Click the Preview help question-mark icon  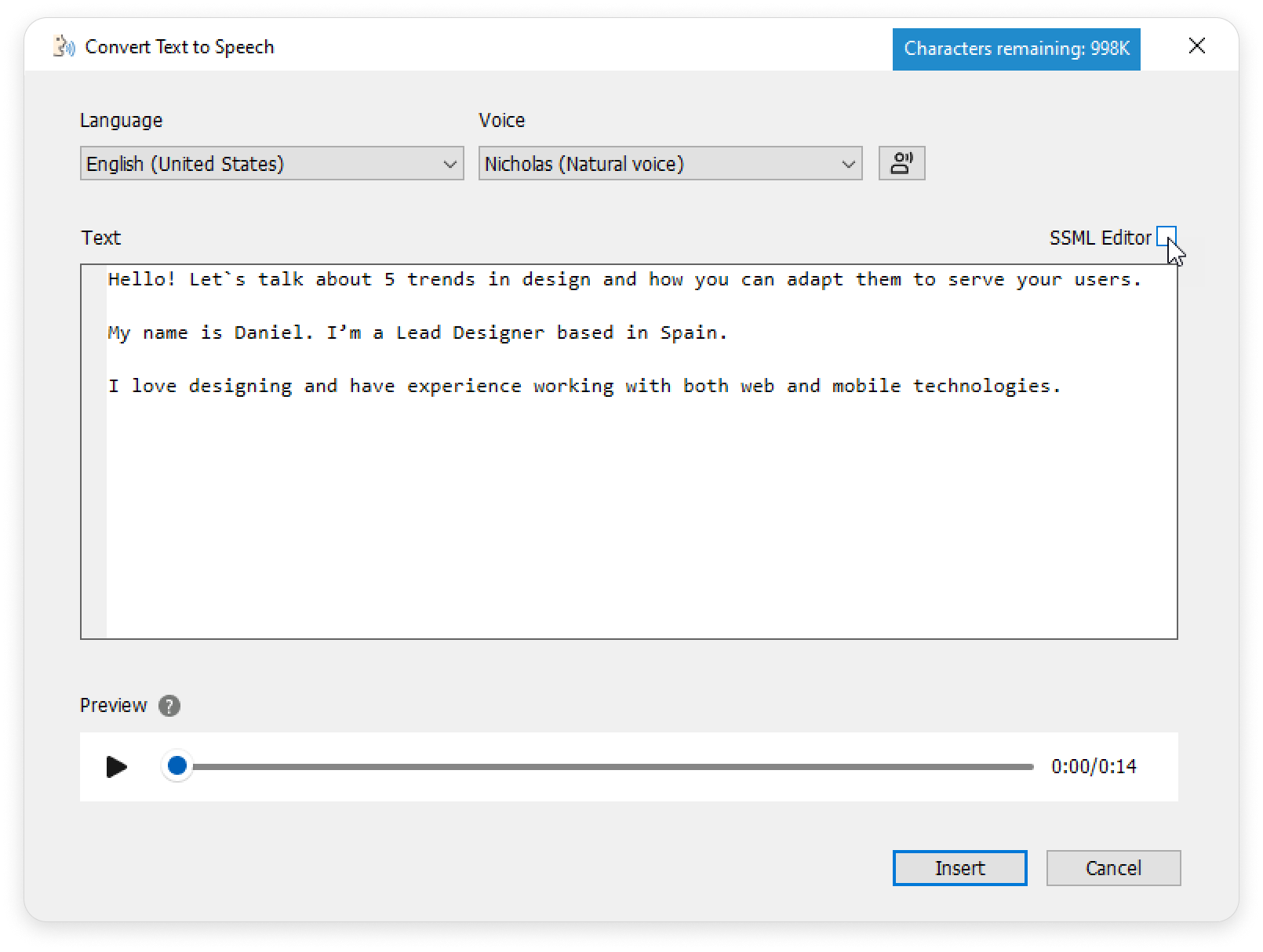click(169, 706)
